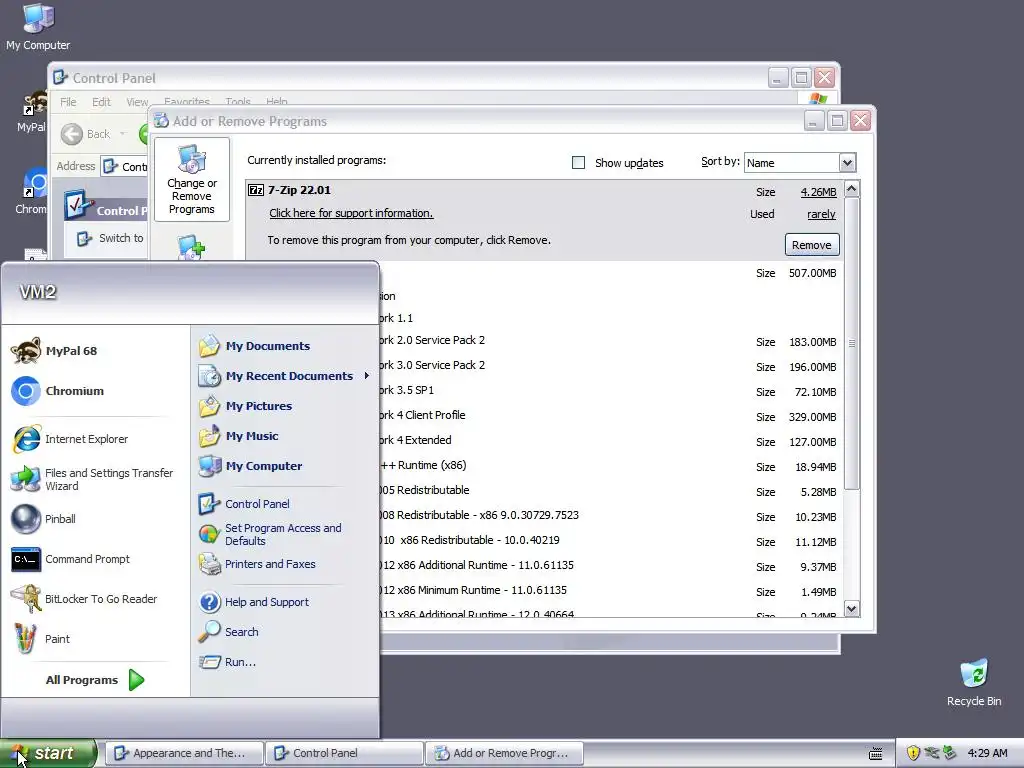
Task: Start Files and Settings Transfer Wizard
Action: (93, 479)
